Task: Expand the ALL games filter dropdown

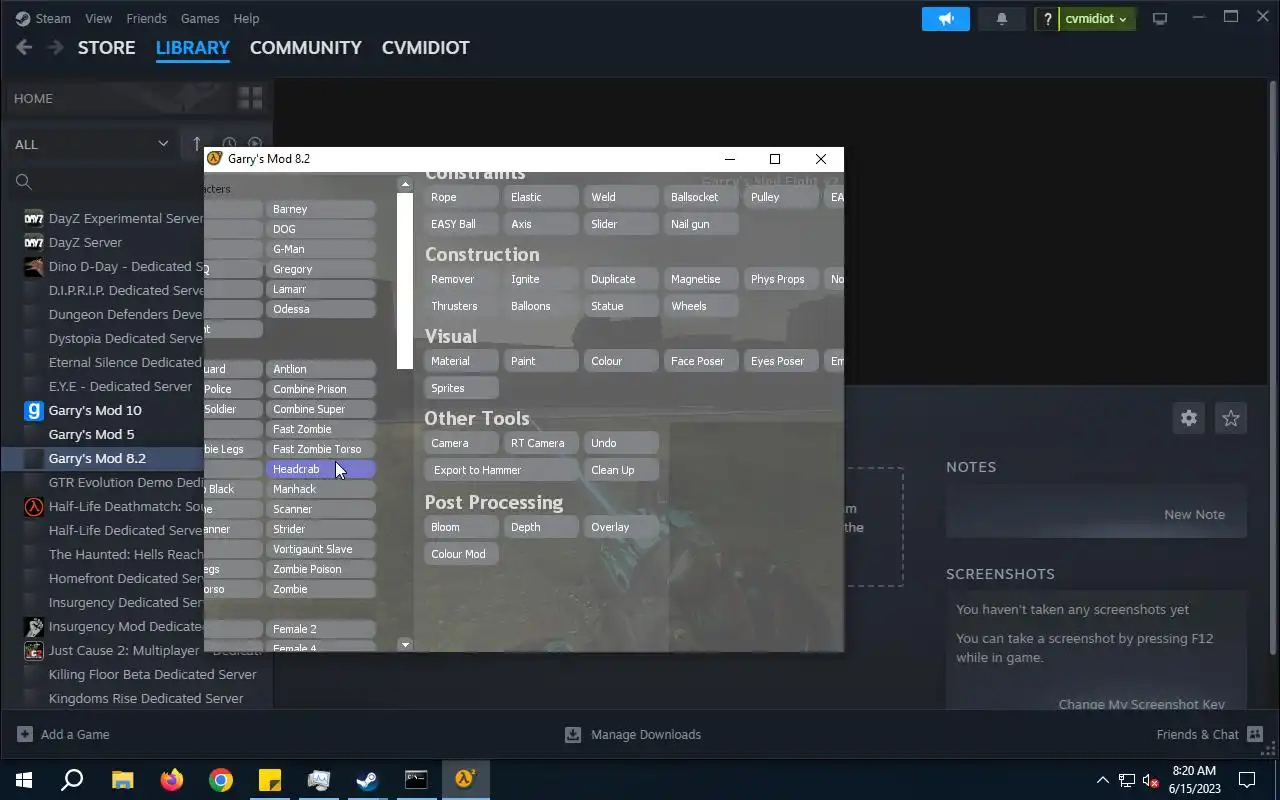Action: (x=91, y=144)
